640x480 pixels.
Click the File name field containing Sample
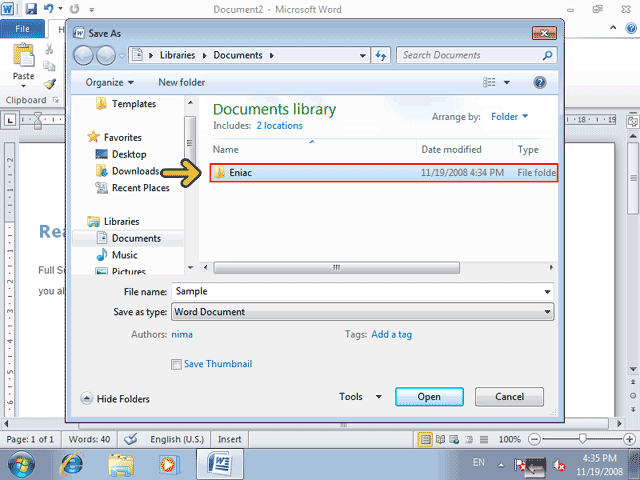[362, 291]
